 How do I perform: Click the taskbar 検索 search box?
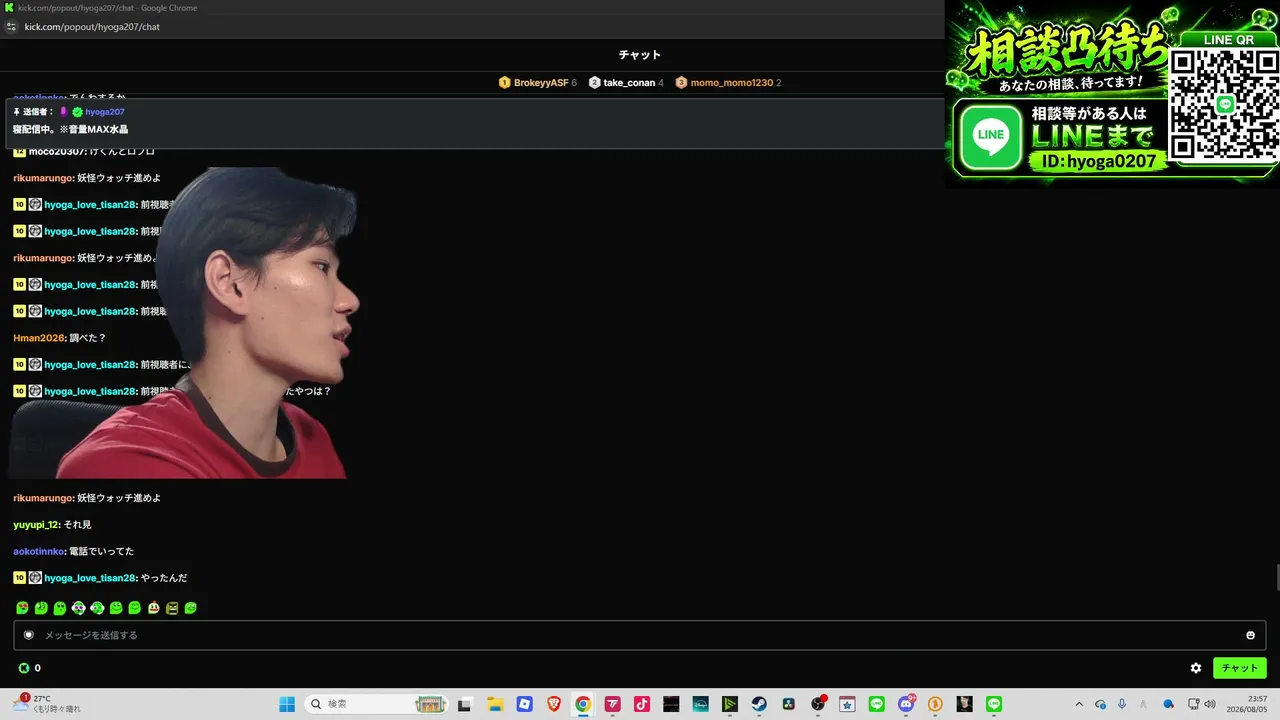[374, 704]
